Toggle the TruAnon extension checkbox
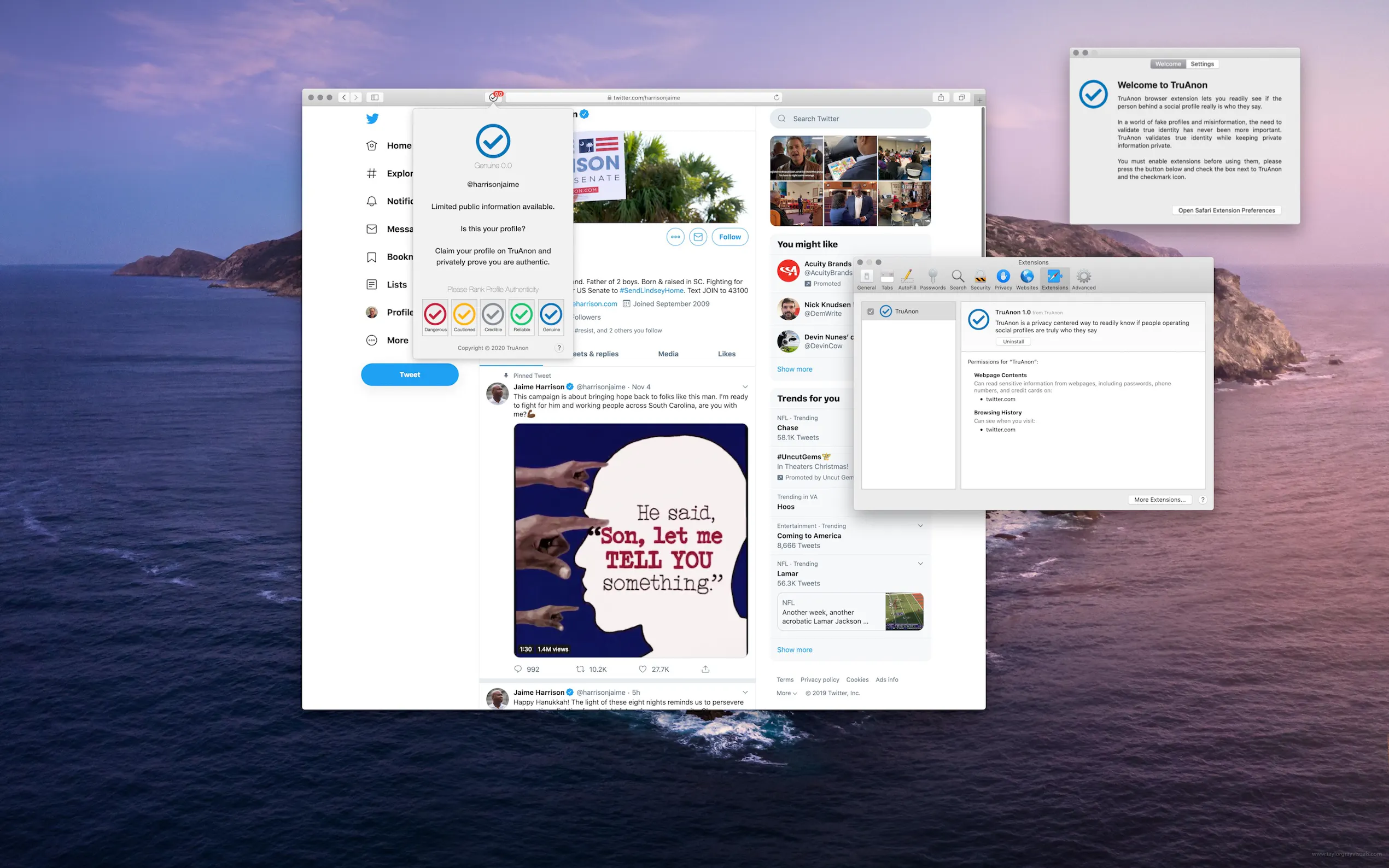The width and height of the screenshot is (1389, 868). tap(871, 312)
